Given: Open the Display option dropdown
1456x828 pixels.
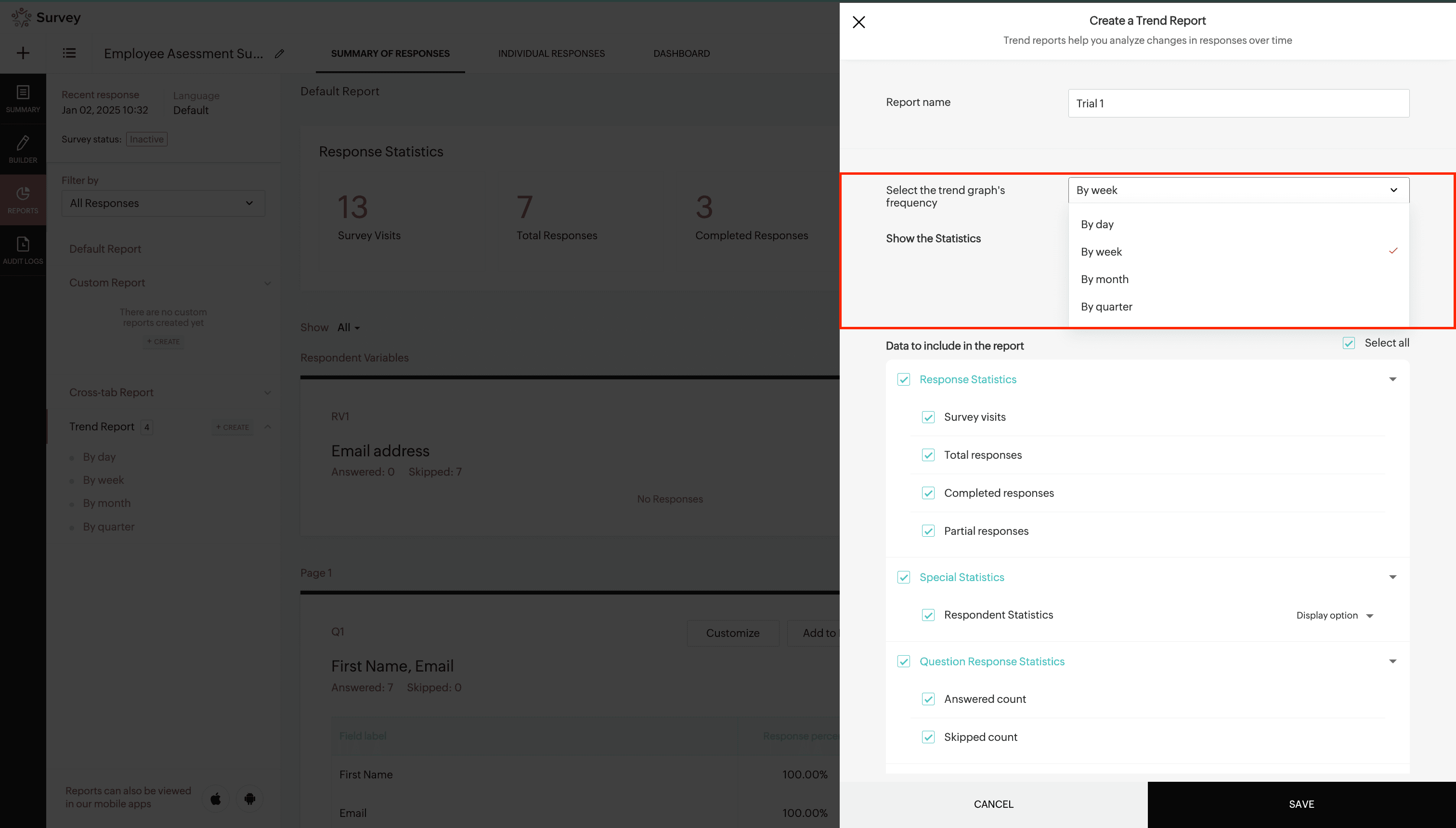Looking at the screenshot, I should [x=1334, y=615].
